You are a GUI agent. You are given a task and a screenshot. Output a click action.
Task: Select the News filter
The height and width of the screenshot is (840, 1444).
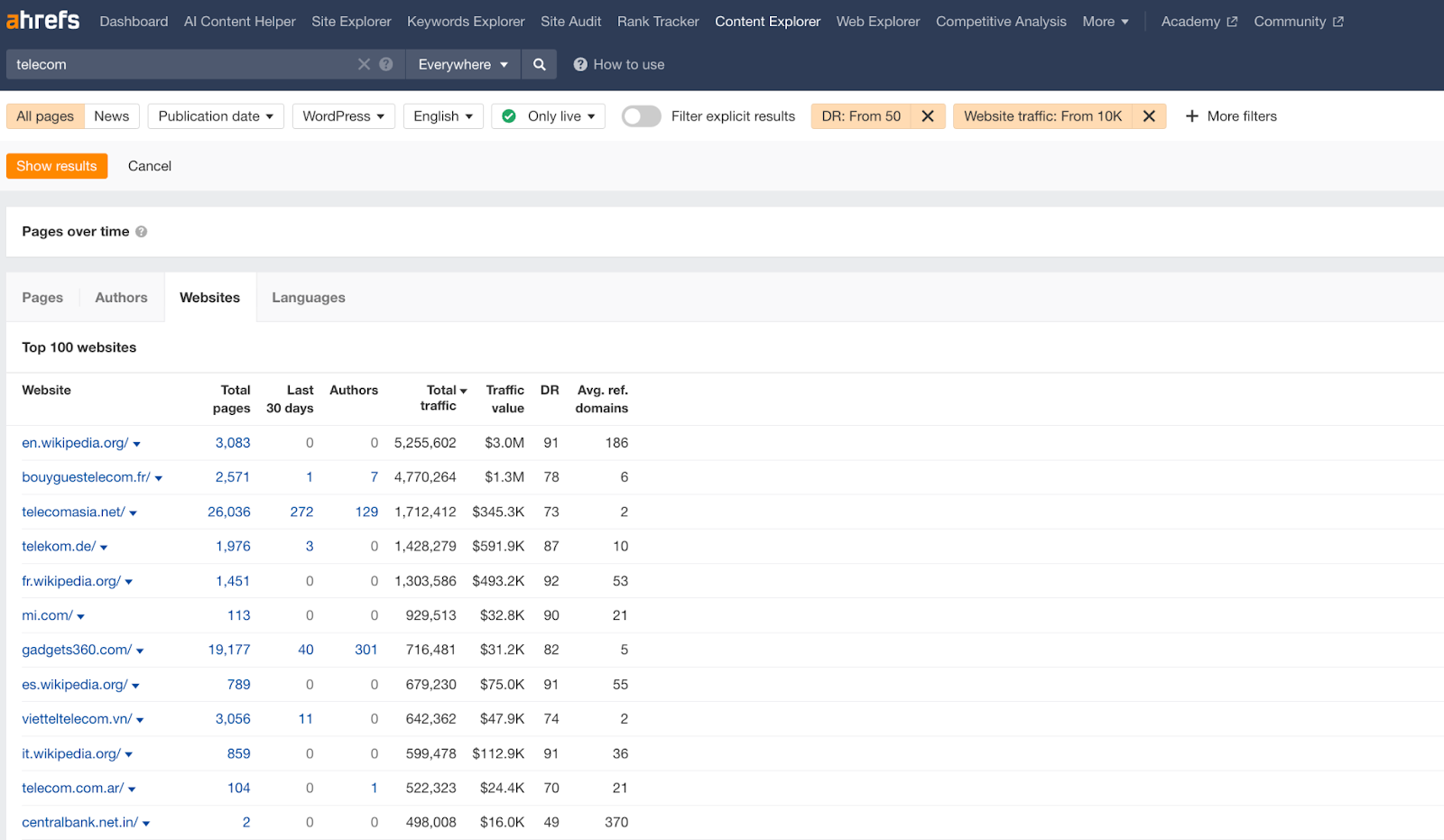click(x=112, y=116)
